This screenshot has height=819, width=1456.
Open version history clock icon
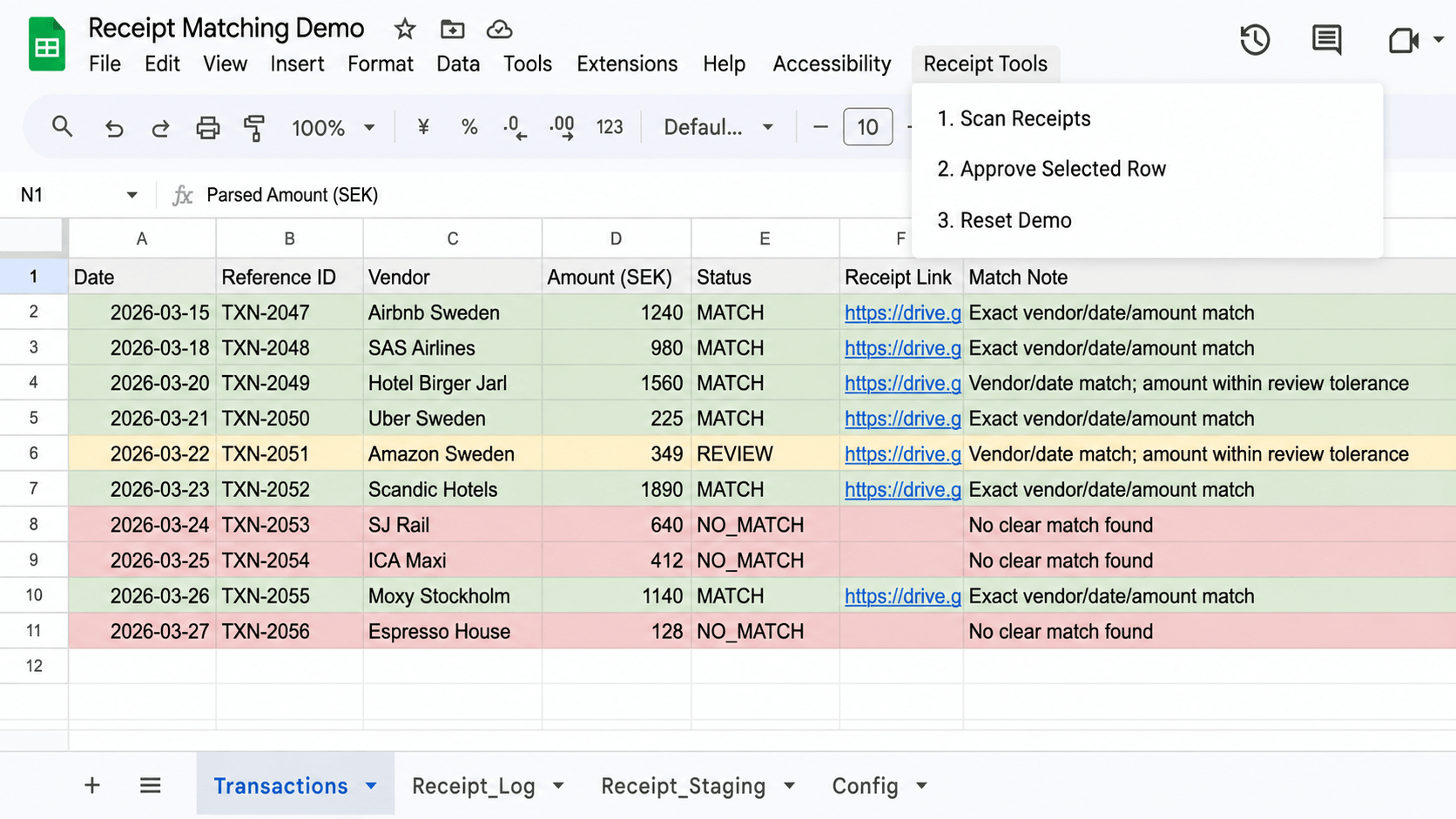[1255, 39]
